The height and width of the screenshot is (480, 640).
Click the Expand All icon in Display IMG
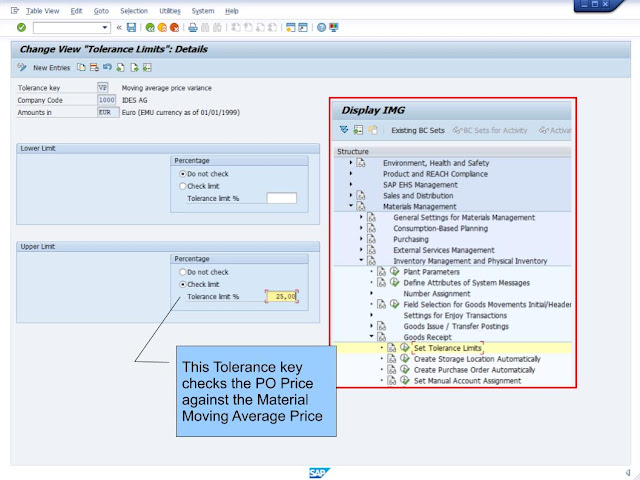(x=344, y=130)
